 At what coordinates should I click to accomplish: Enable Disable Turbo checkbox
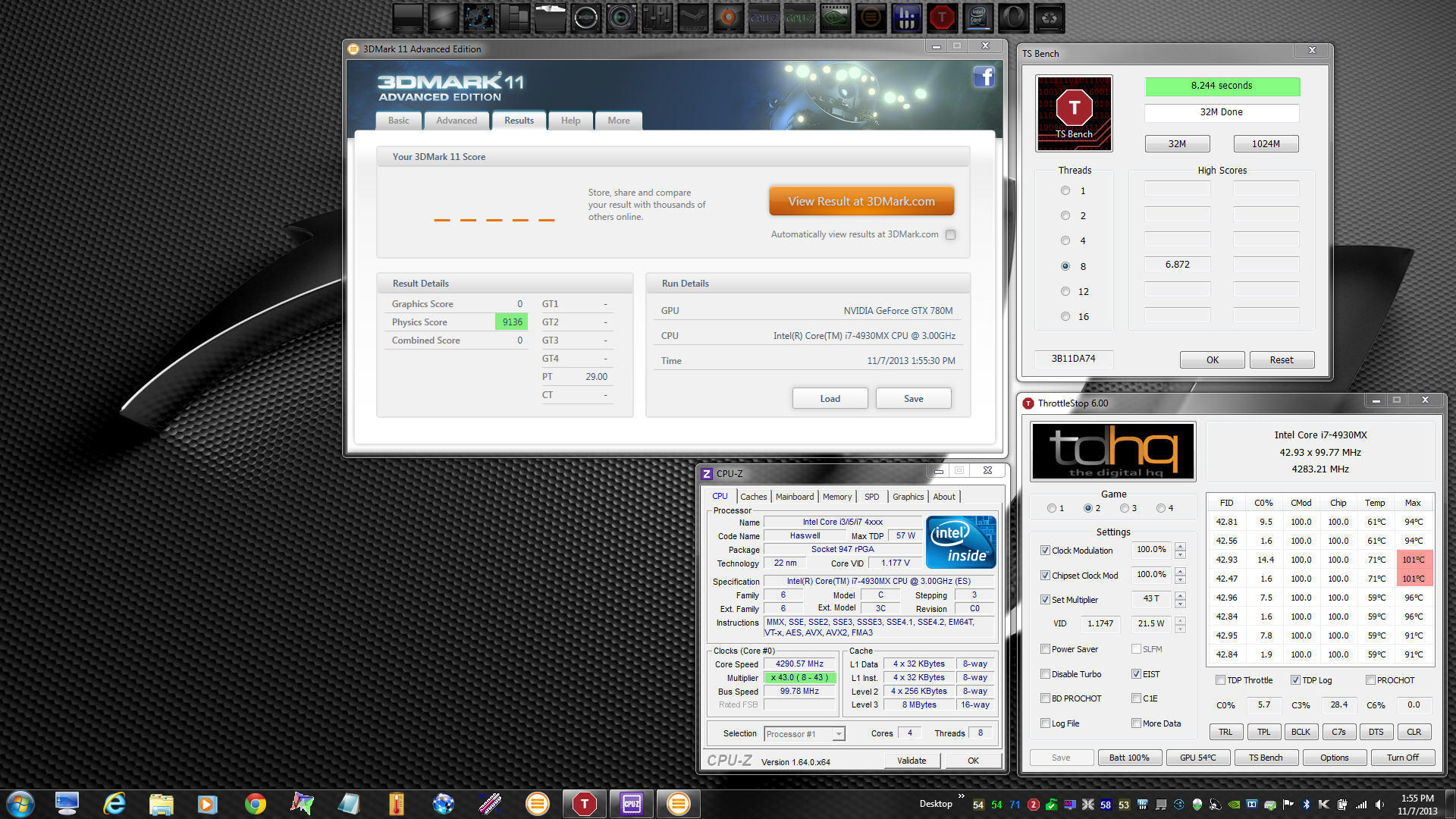pyautogui.click(x=1045, y=674)
